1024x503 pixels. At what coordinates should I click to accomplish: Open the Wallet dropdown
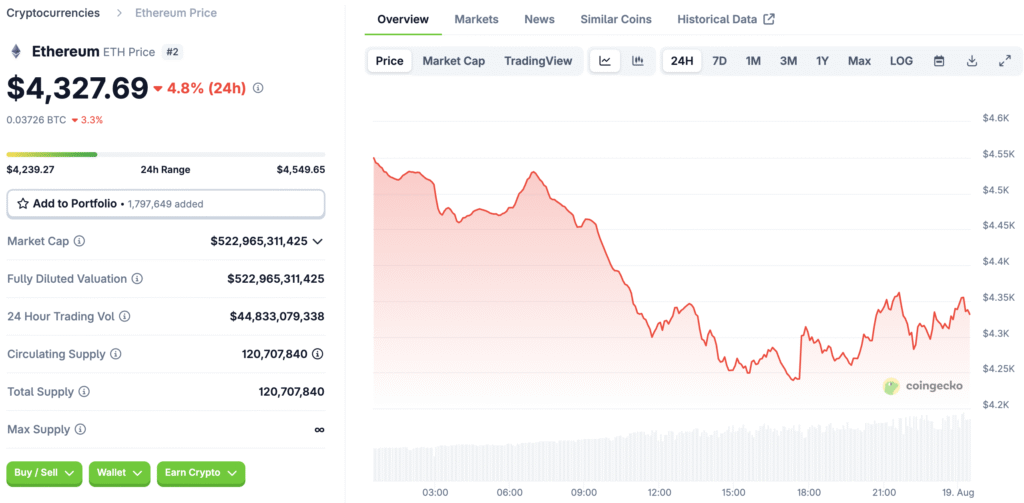pos(119,472)
